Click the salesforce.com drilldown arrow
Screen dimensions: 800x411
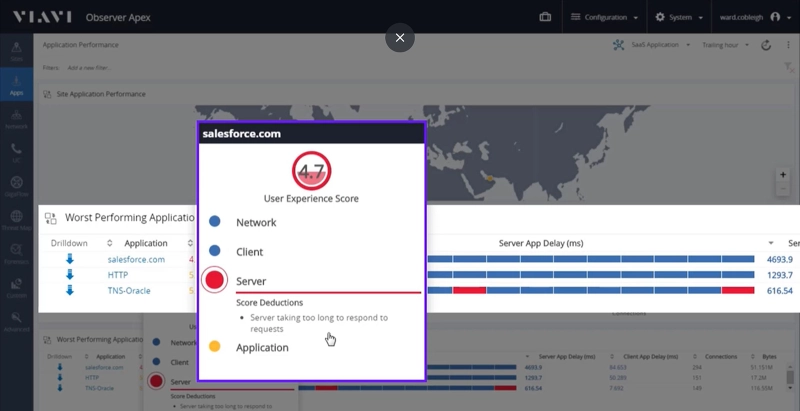coord(70,259)
